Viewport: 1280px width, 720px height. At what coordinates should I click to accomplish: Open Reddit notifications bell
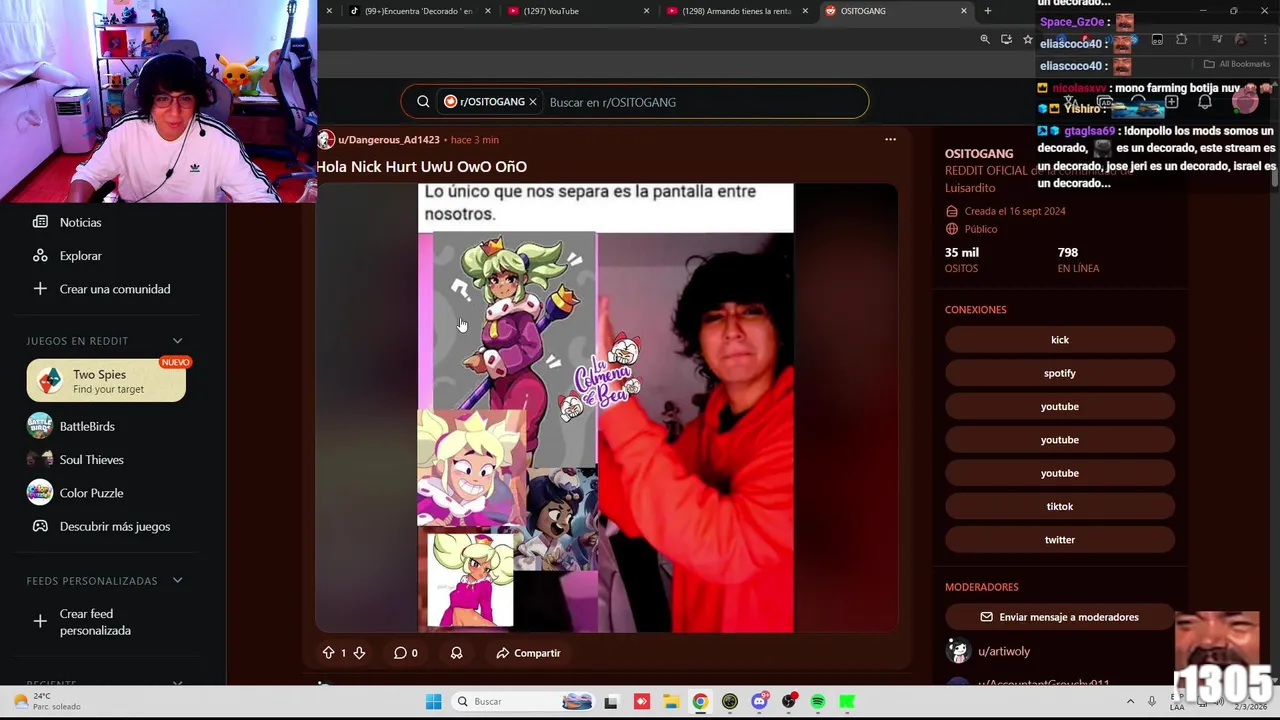point(1205,102)
